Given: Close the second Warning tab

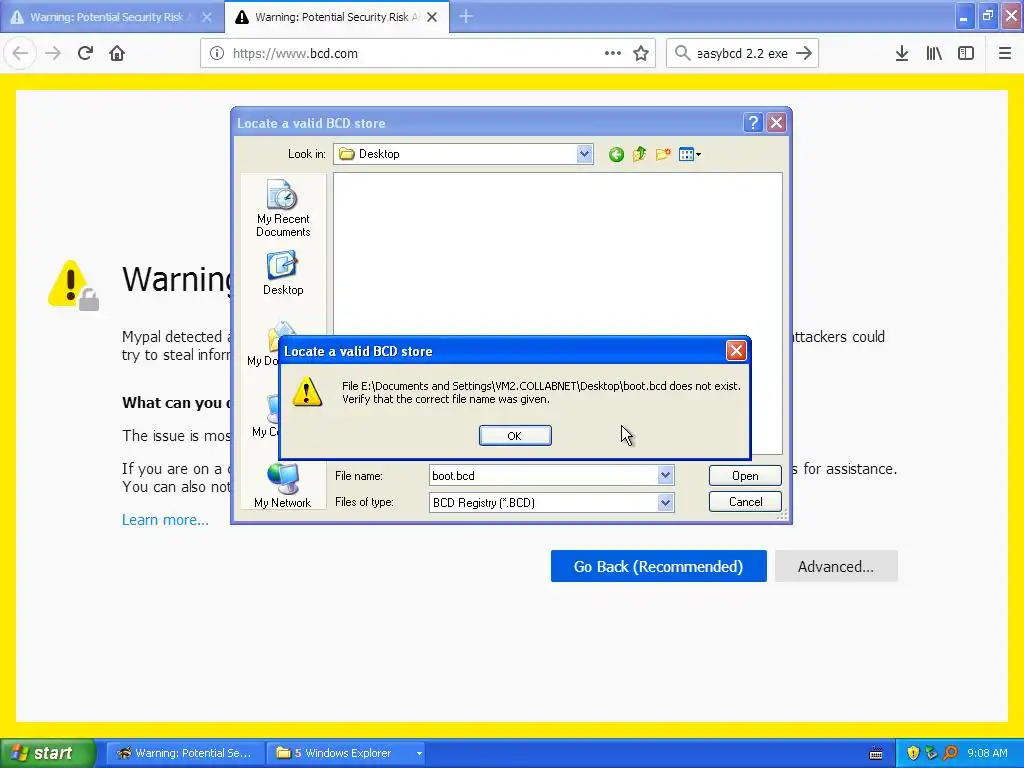Looking at the screenshot, I should (432, 17).
